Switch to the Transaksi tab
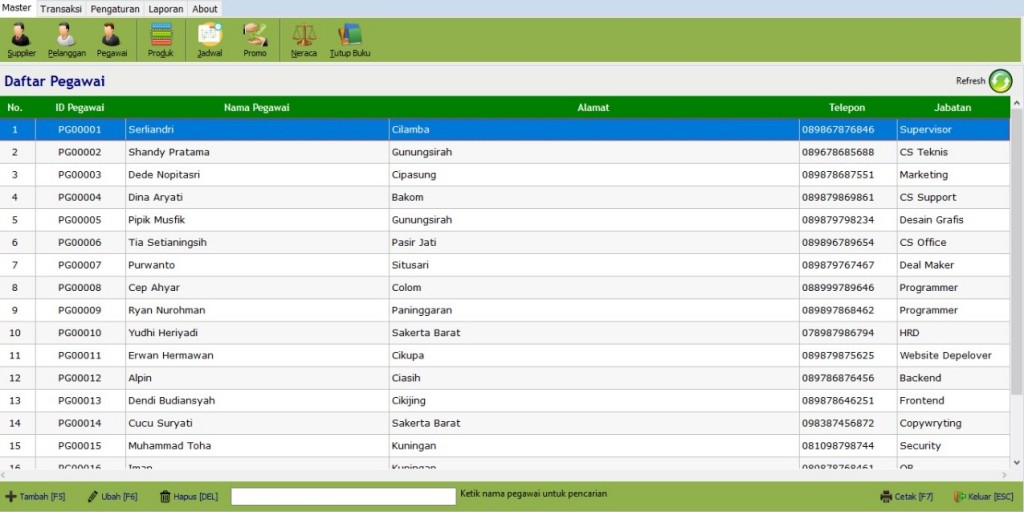 (61, 9)
